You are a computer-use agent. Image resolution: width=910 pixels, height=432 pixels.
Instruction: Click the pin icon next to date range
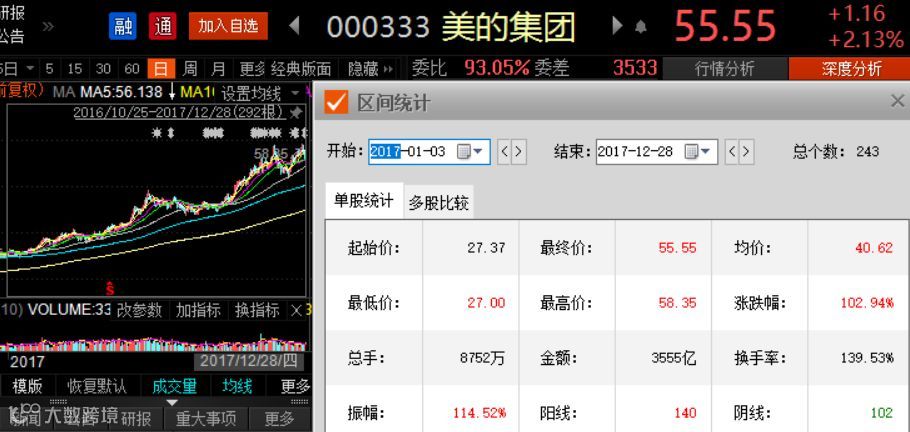(x=296, y=111)
